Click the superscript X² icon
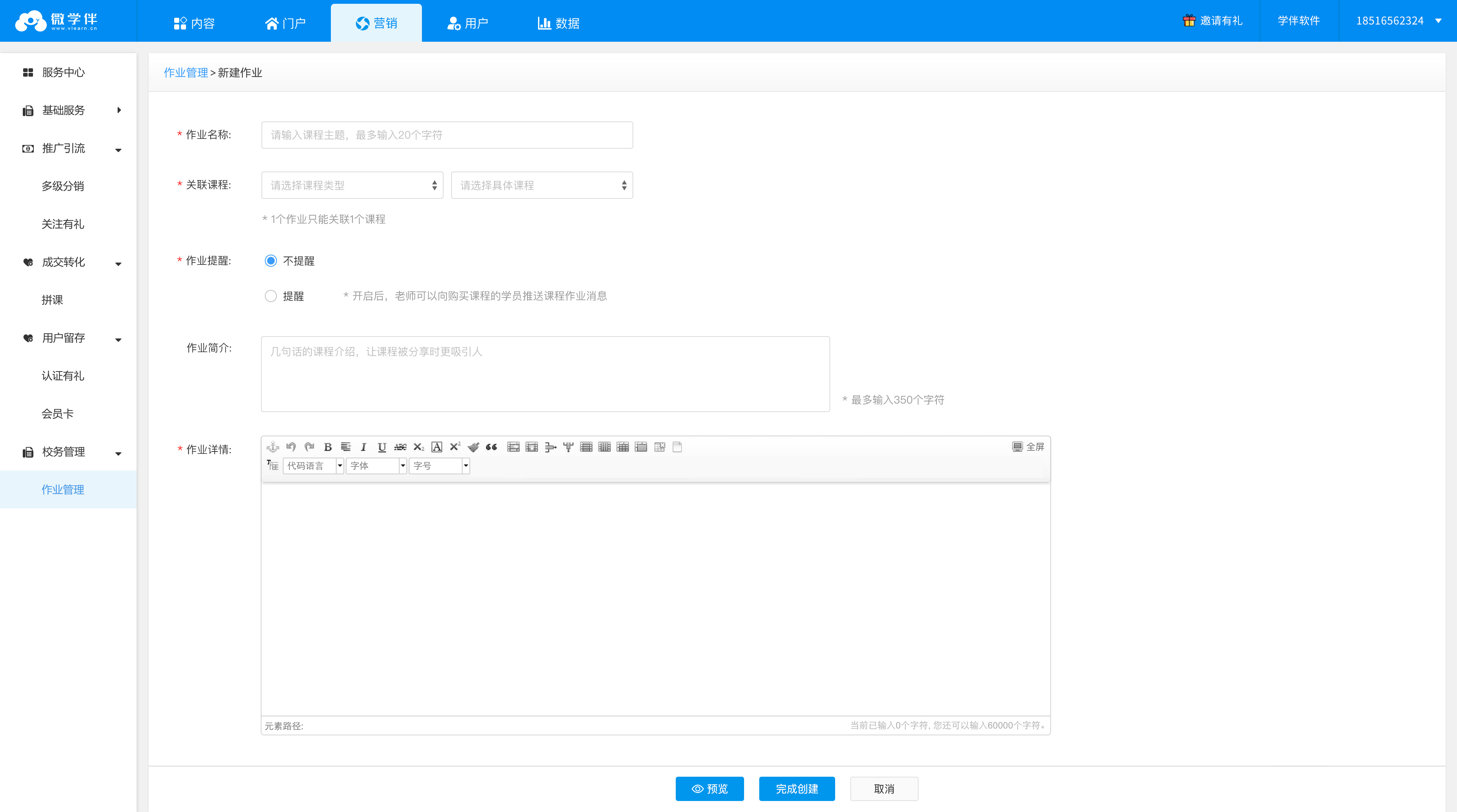The height and width of the screenshot is (812, 1457). pos(455,447)
